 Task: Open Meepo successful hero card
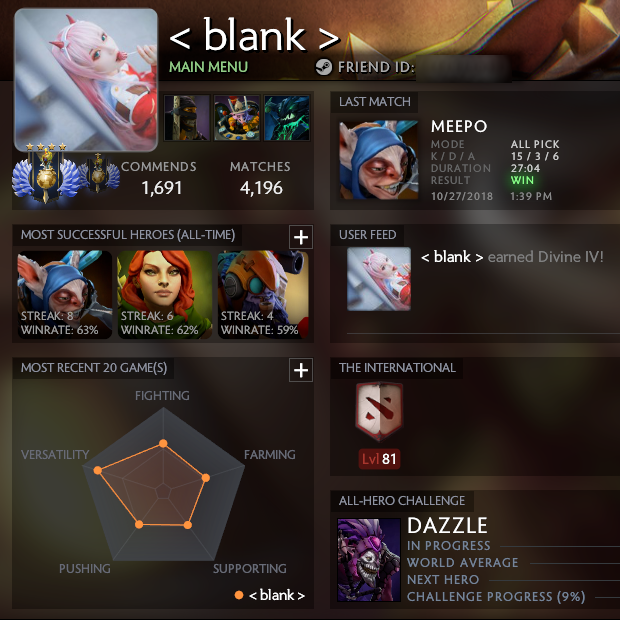point(65,295)
